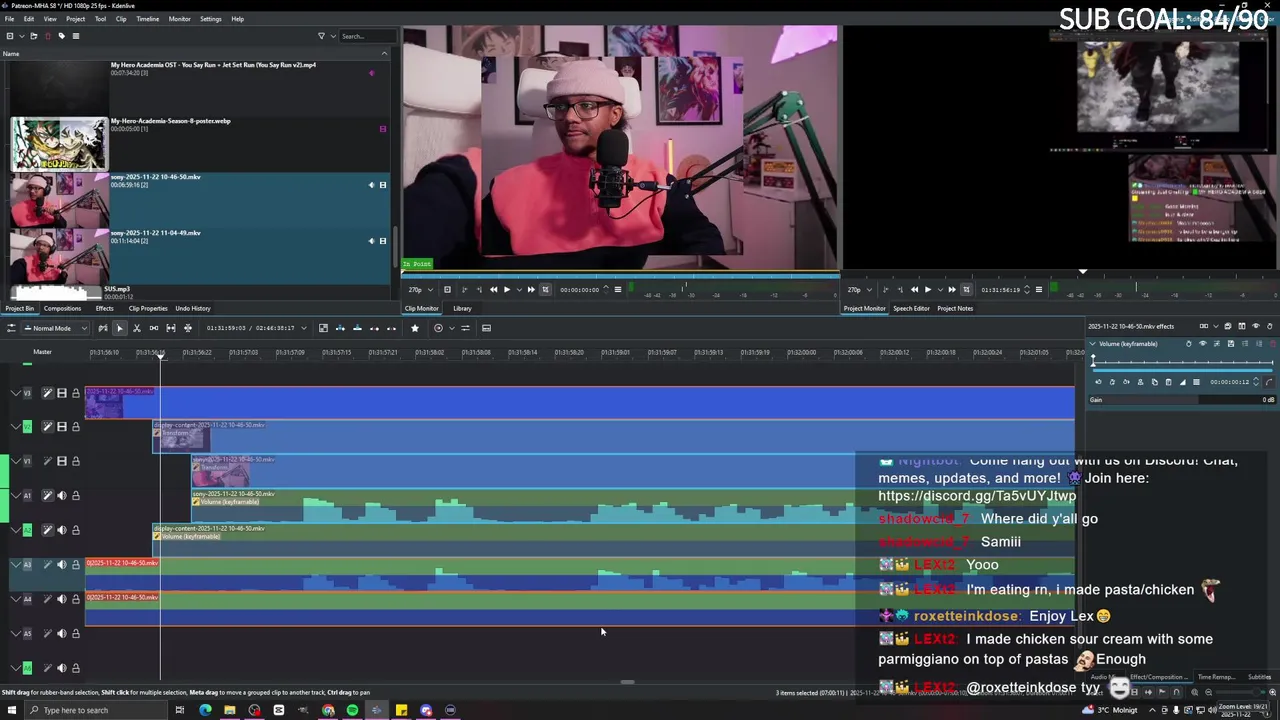The image size is (1280, 720).
Task: Click the filter funnel icon in project bin
Action: 321,36
